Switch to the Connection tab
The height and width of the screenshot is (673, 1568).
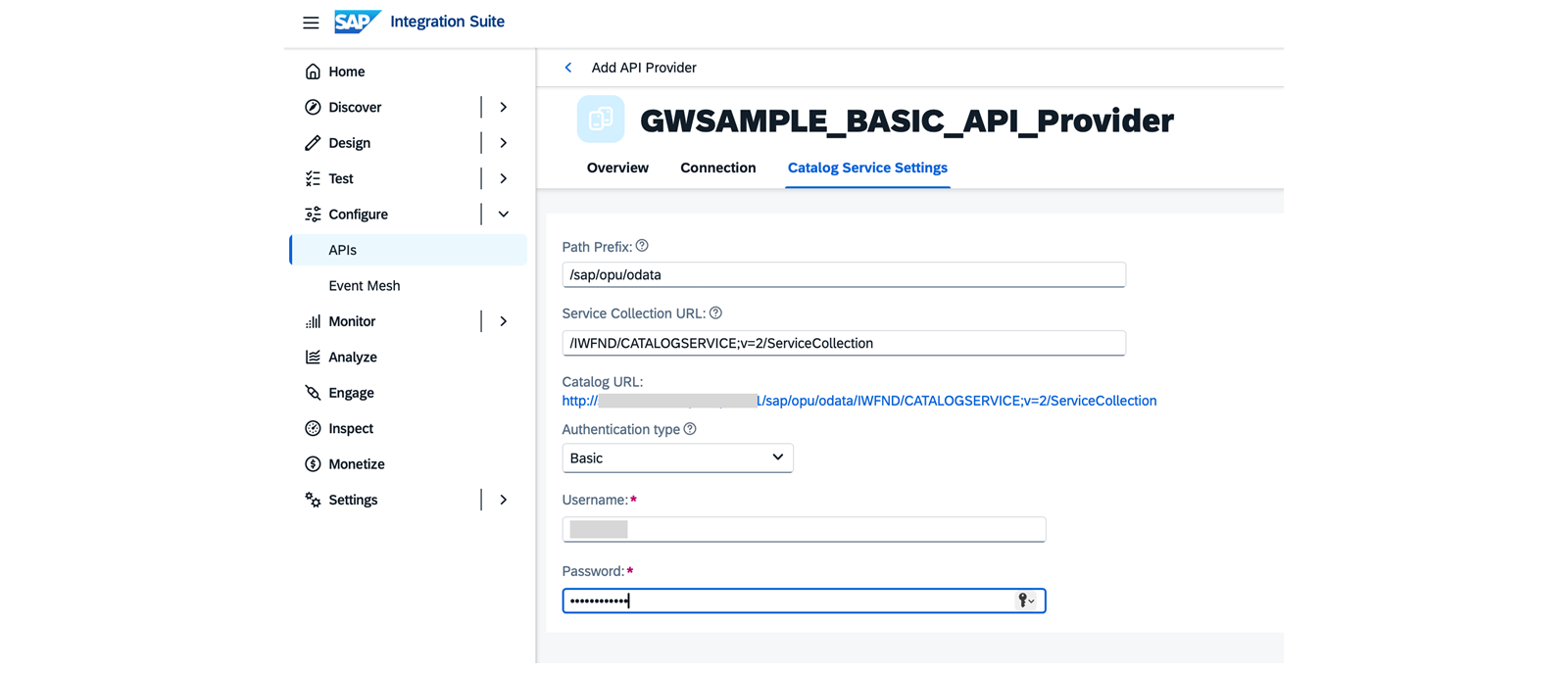pos(718,168)
